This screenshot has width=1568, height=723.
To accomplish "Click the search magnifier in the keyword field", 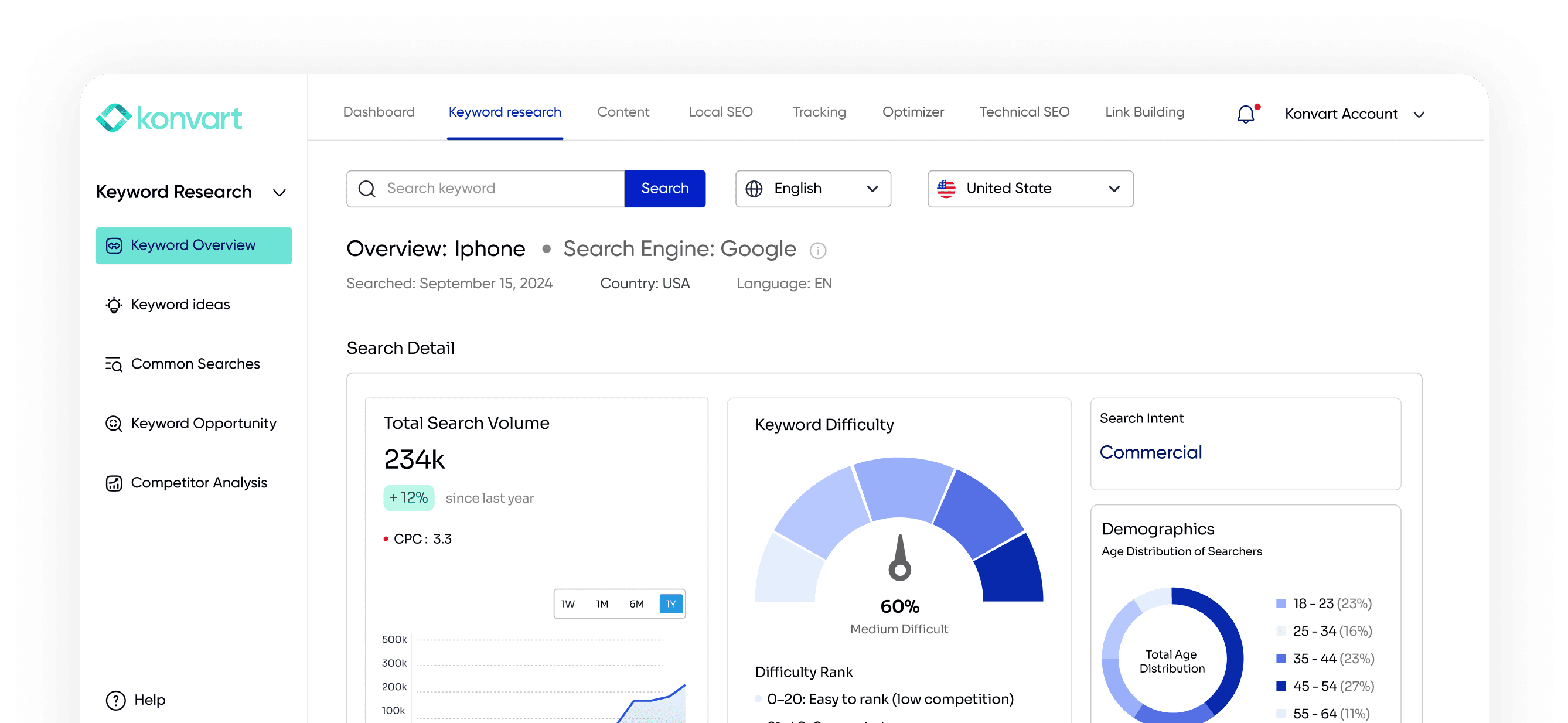I will 366,189.
